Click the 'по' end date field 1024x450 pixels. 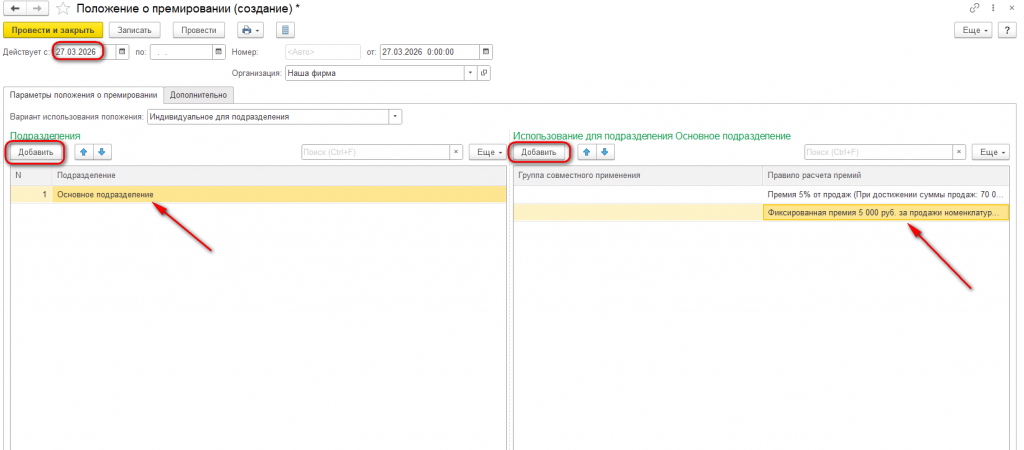click(x=181, y=52)
